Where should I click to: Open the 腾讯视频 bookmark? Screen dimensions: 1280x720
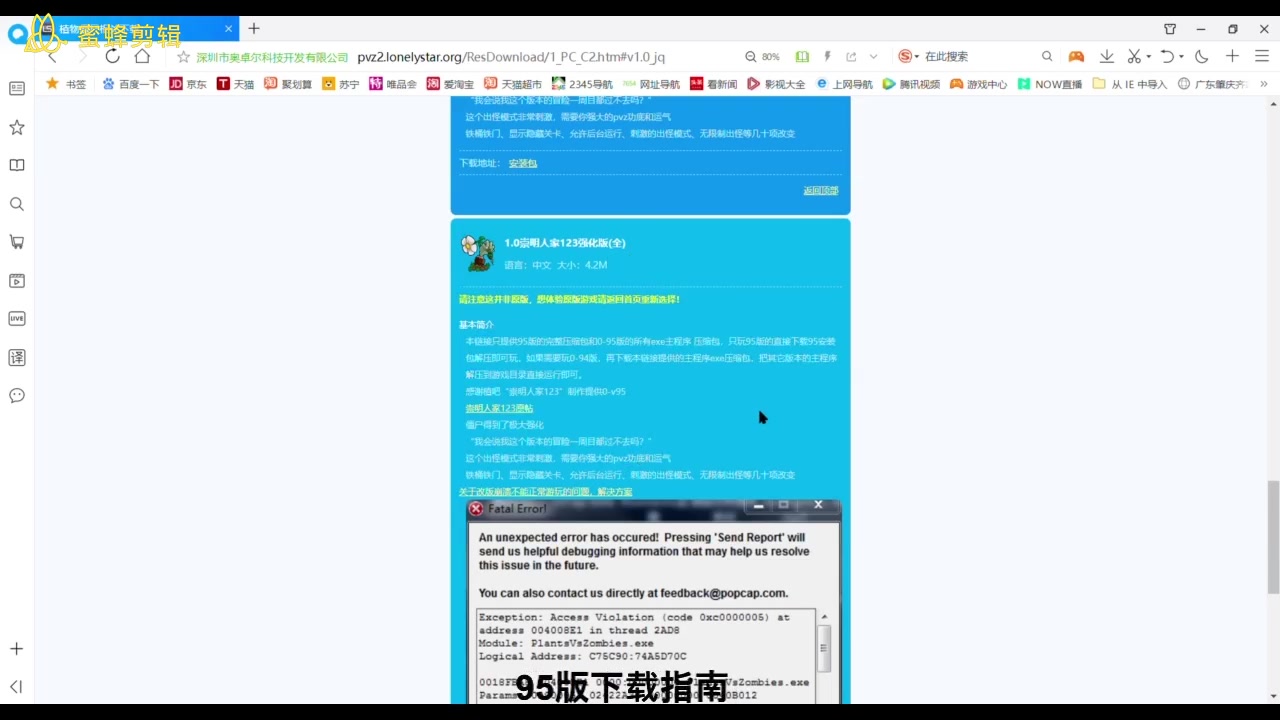tap(911, 84)
